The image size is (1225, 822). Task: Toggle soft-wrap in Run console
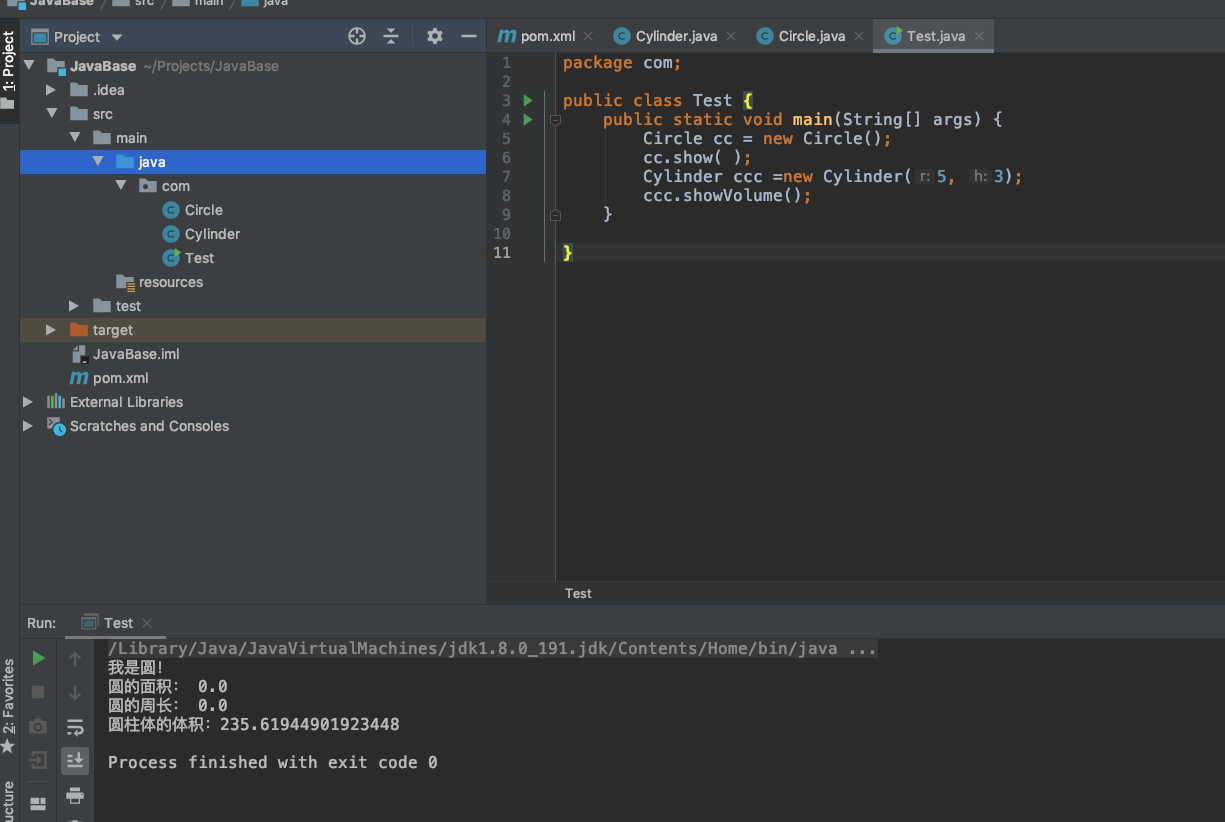tap(75, 727)
